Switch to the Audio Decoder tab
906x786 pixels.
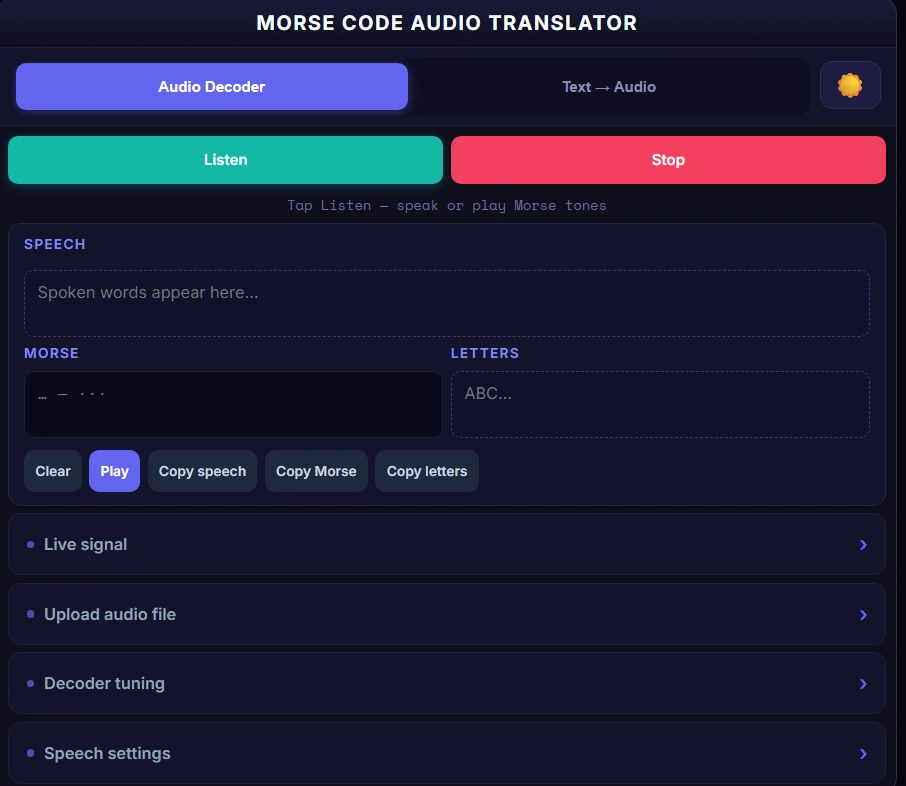212,87
